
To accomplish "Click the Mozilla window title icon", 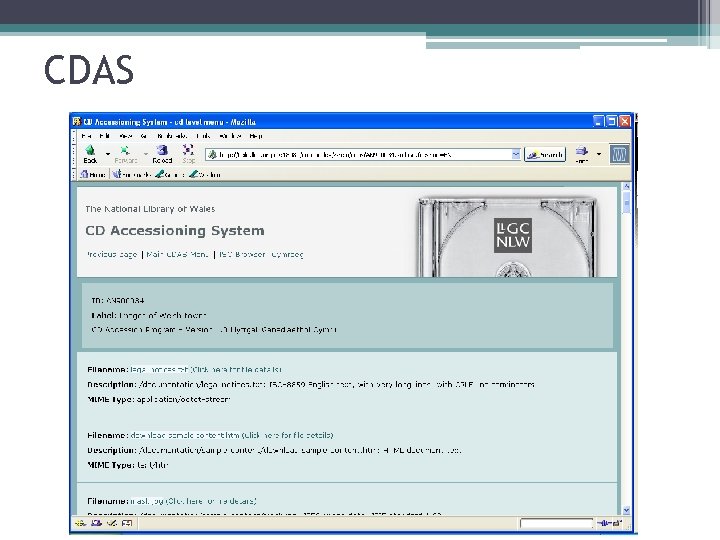I will [x=77, y=122].
